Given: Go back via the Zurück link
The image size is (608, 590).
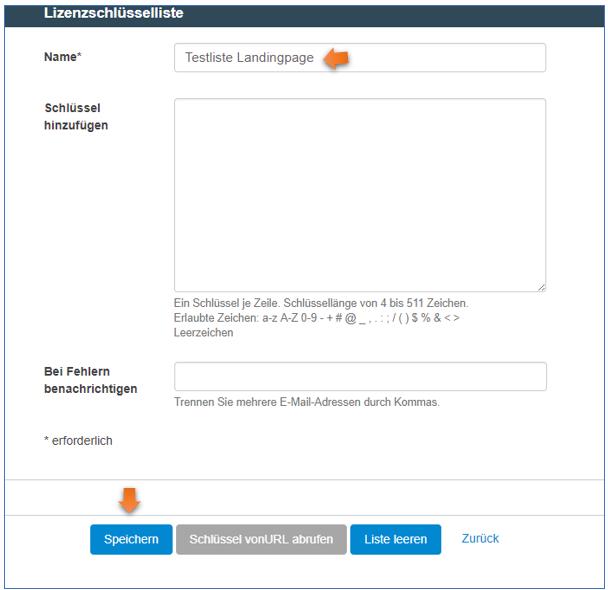Looking at the screenshot, I should click(x=480, y=538).
